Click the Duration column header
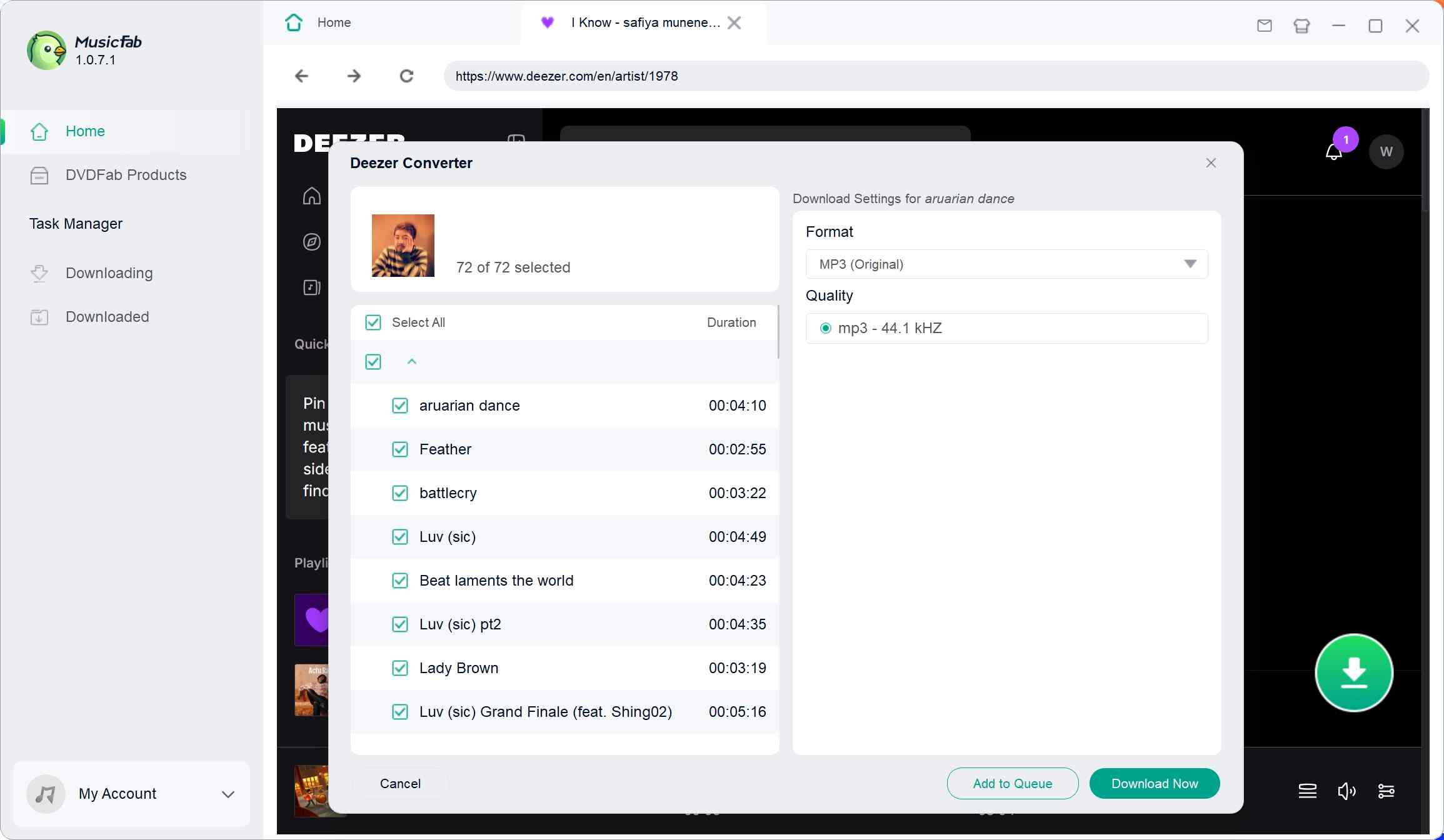Screen dimensions: 1444x840 (731, 322)
